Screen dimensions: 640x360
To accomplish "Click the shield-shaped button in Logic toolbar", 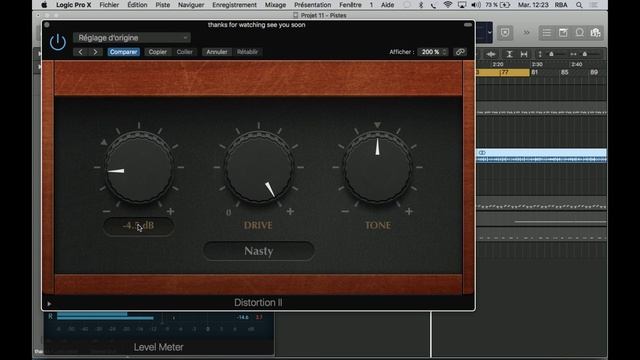I will click(505, 33).
